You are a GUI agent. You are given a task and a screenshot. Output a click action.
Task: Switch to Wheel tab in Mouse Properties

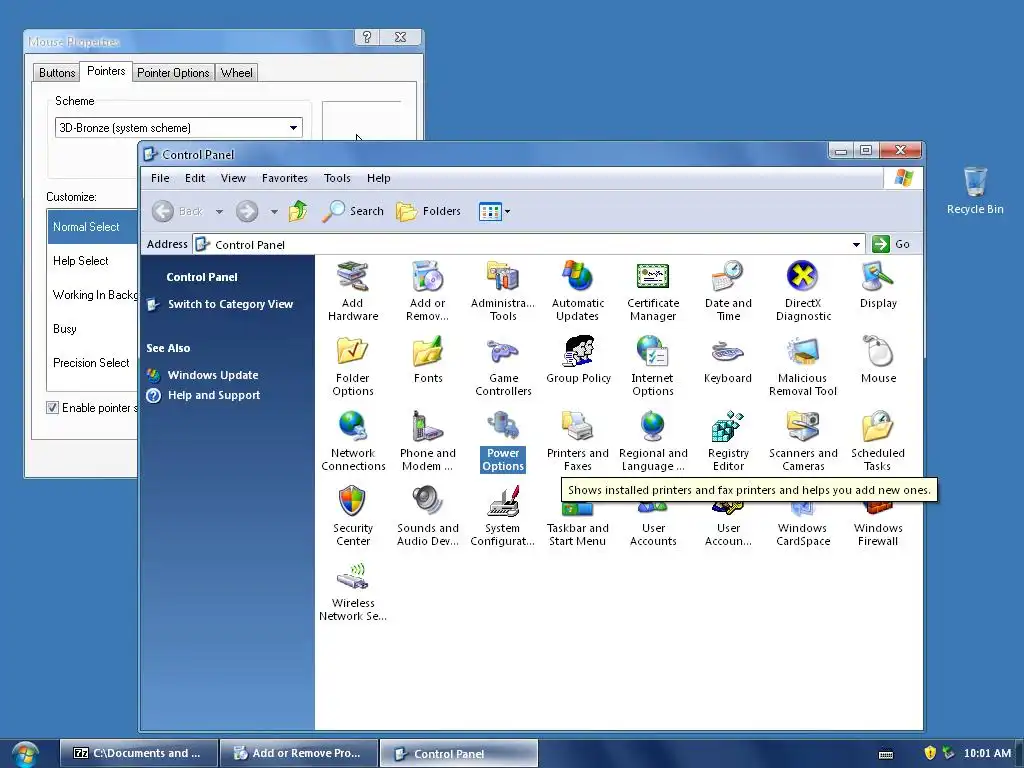coord(236,72)
